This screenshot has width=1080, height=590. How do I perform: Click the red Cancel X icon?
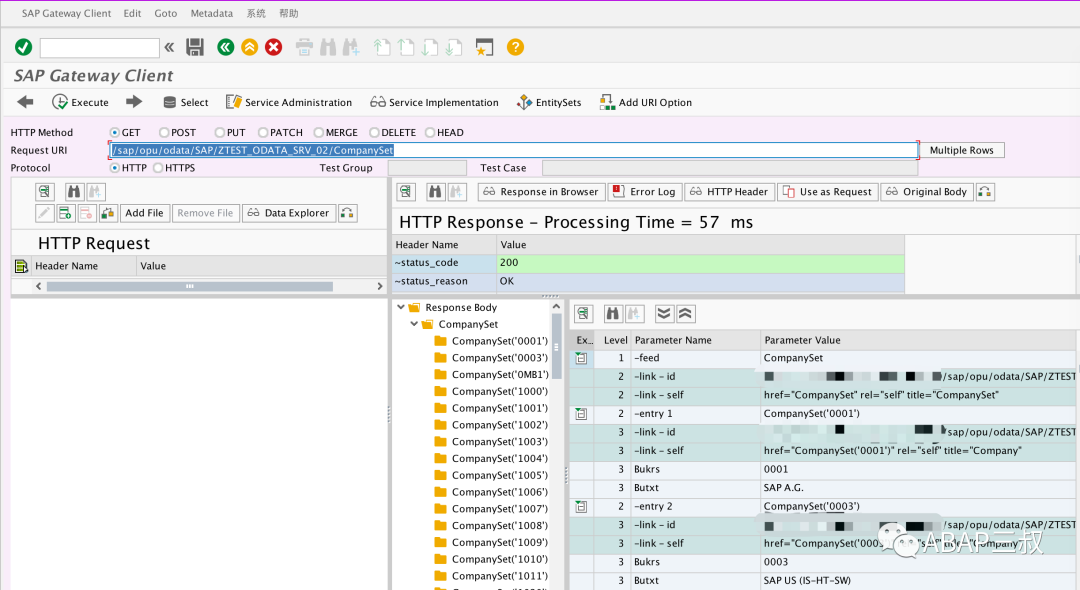273,47
